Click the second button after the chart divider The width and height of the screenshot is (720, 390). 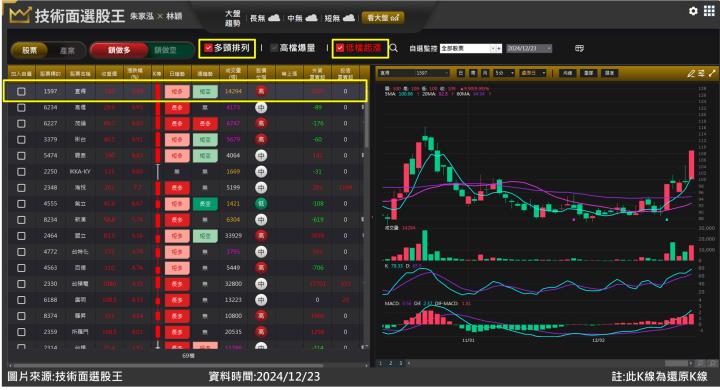click(x=588, y=73)
